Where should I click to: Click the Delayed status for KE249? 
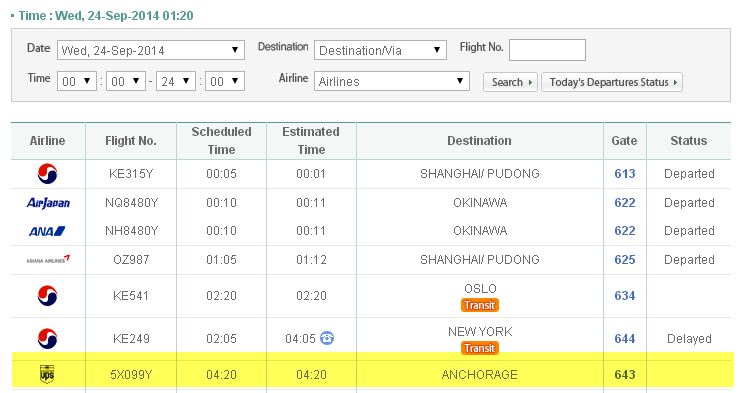689,339
